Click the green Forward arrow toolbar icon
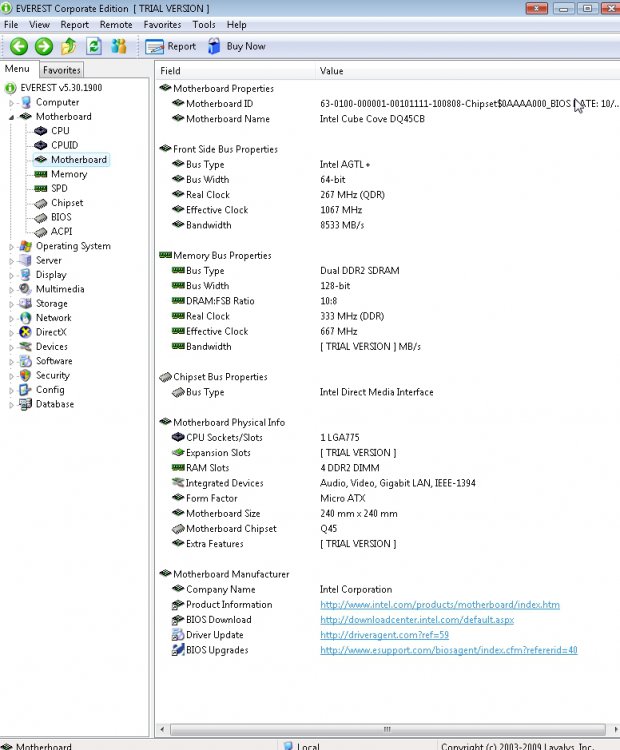Image resolution: width=620 pixels, height=750 pixels. point(44,46)
